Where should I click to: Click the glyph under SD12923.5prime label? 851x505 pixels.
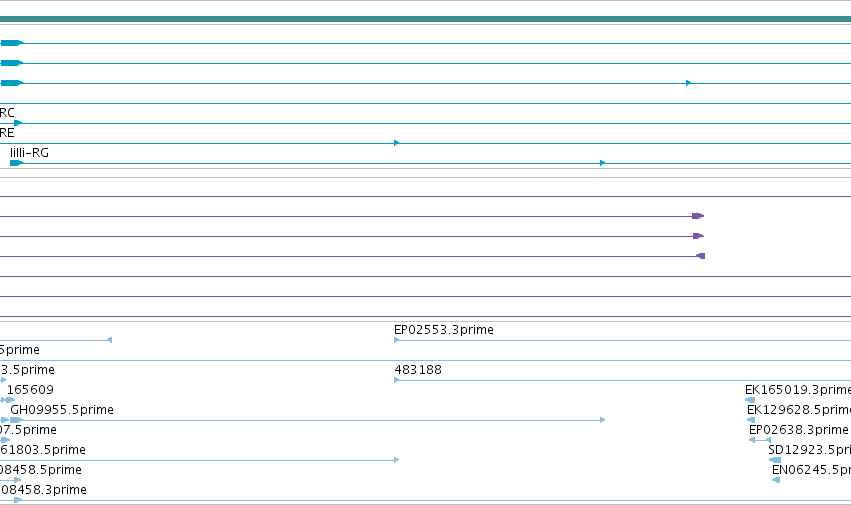[775, 460]
